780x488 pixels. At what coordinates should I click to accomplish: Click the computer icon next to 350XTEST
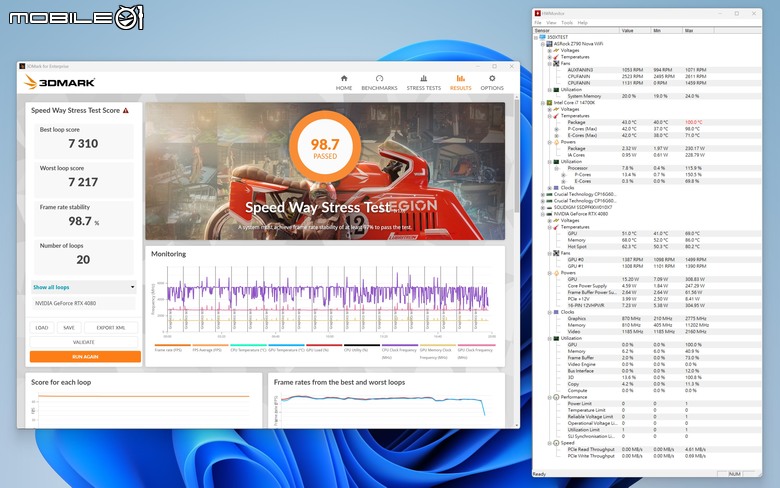[543, 37]
